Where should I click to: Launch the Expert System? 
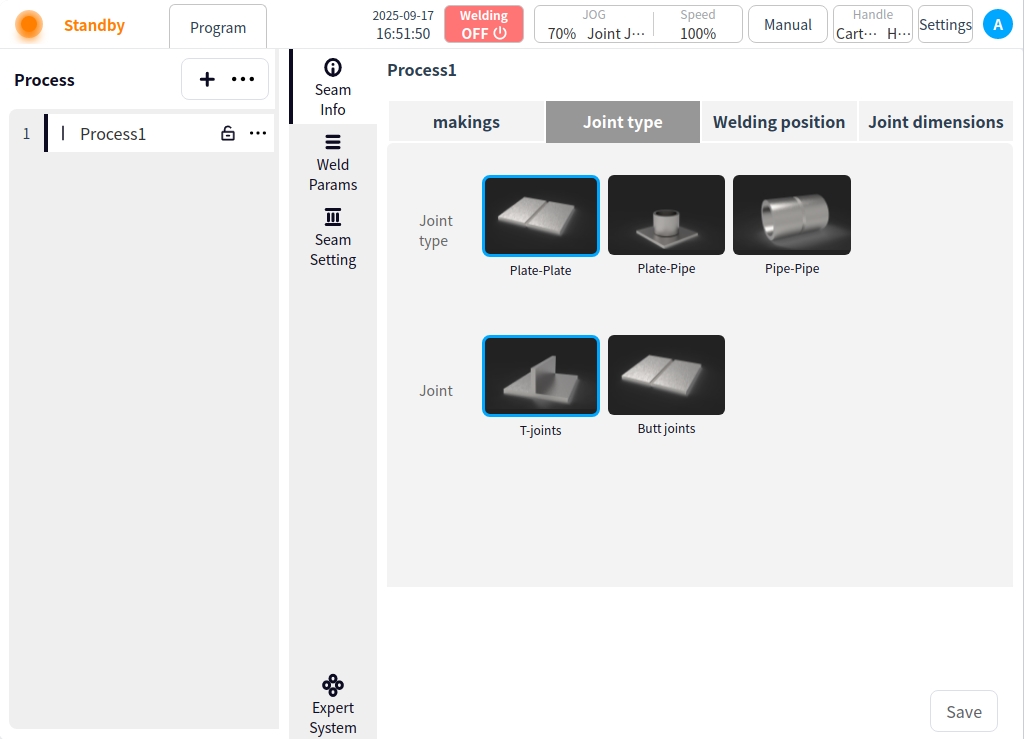[333, 704]
